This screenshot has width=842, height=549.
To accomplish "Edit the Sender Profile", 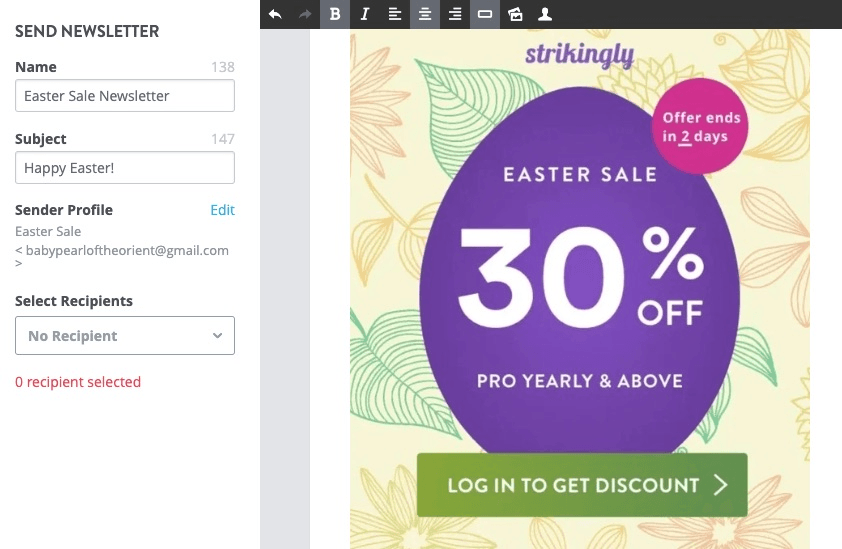I will pyautogui.click(x=222, y=210).
